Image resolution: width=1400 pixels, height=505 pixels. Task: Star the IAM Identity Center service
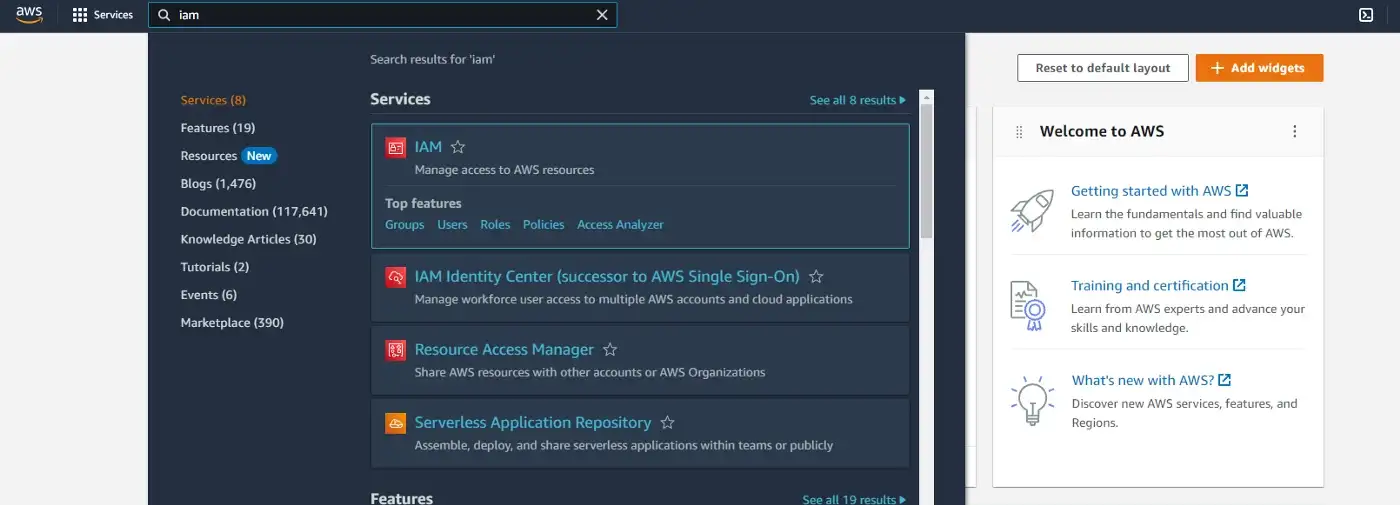[816, 277]
